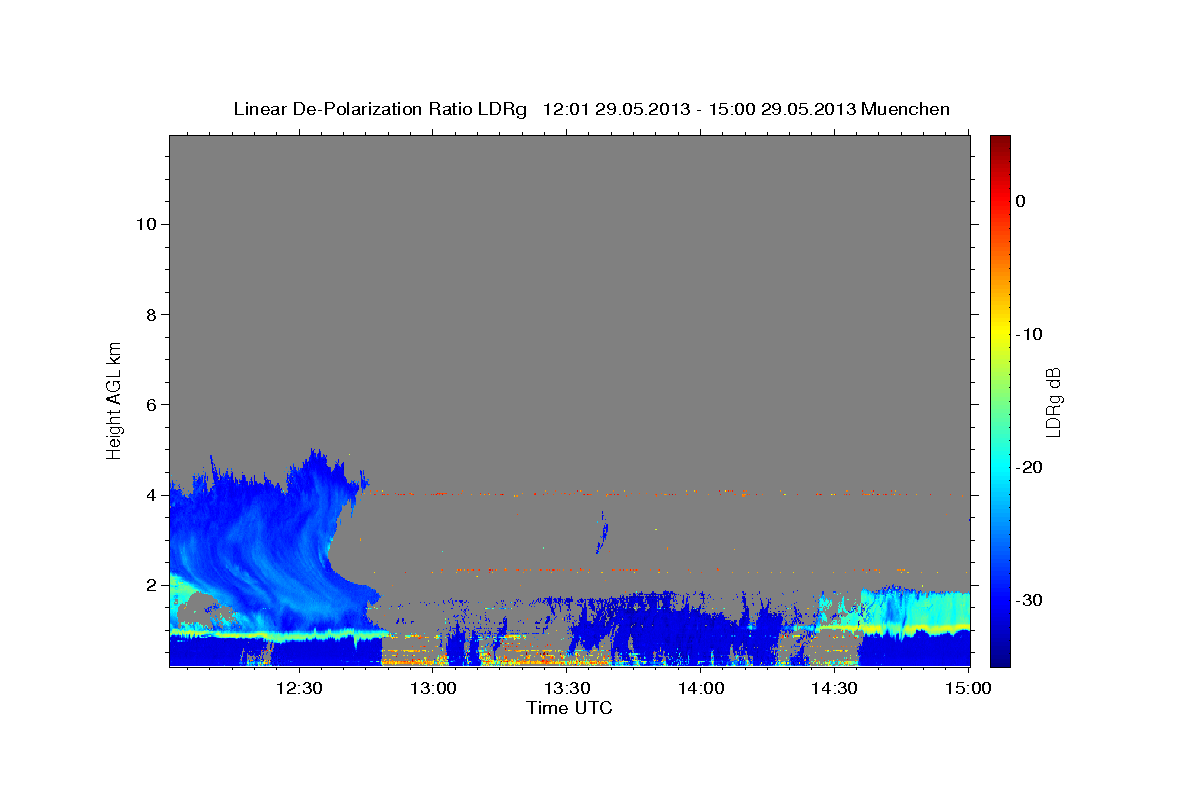This screenshot has height=800, width=1200.
Task: Click the "15:00" time tick label
Action: tap(968, 688)
